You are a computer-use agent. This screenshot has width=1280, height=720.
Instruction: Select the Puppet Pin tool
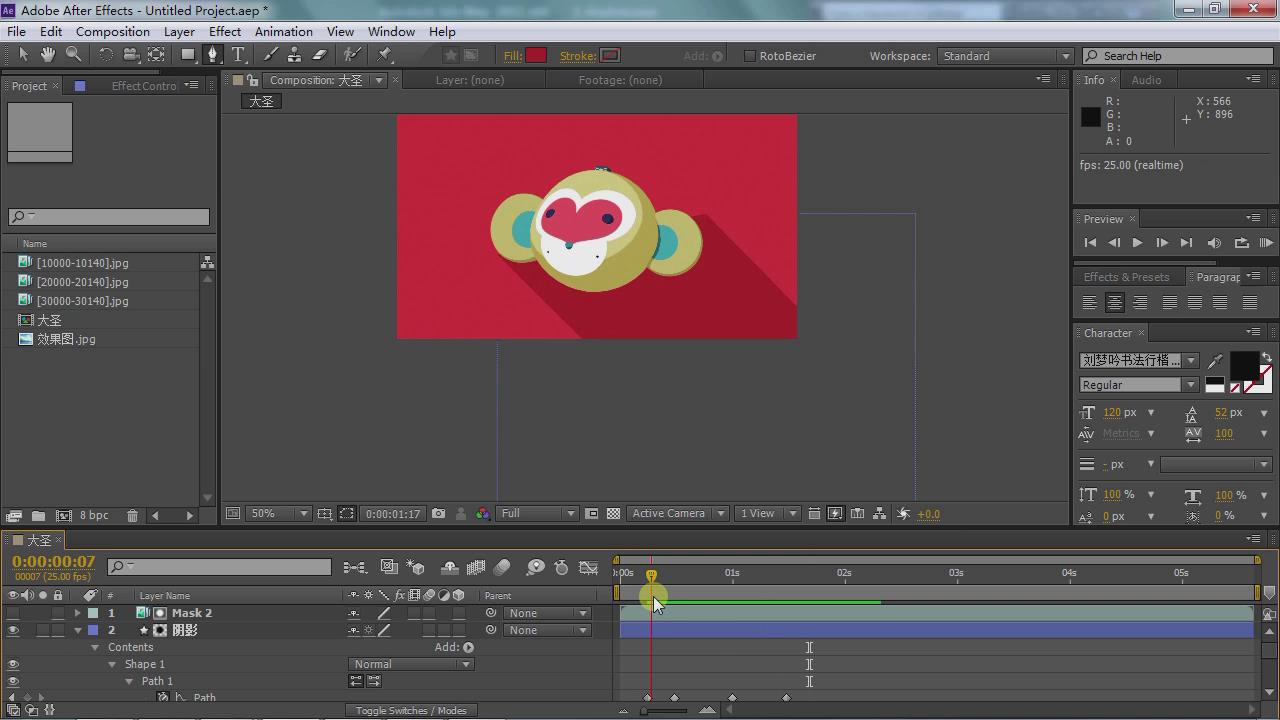[x=385, y=55]
